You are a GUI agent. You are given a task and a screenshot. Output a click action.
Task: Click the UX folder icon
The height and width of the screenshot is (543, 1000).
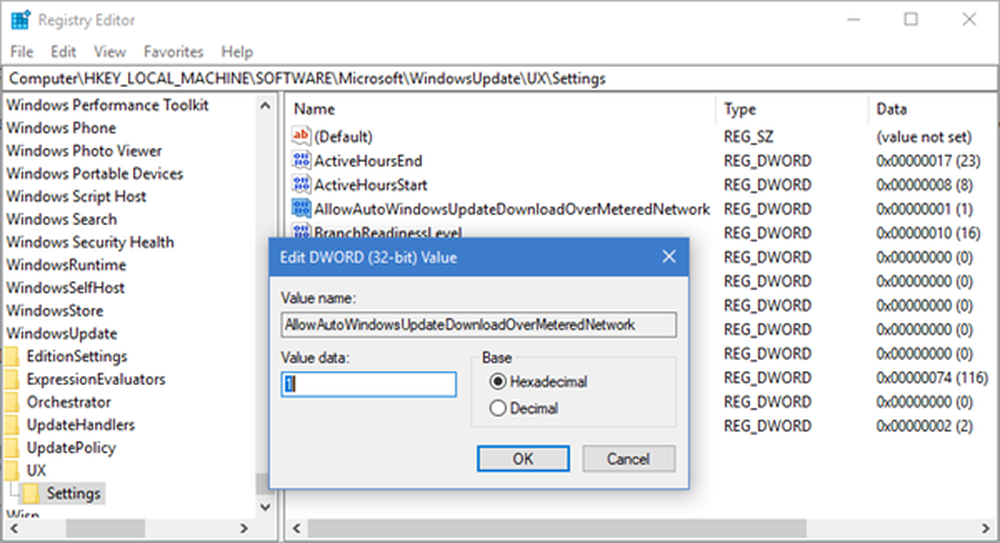point(12,470)
